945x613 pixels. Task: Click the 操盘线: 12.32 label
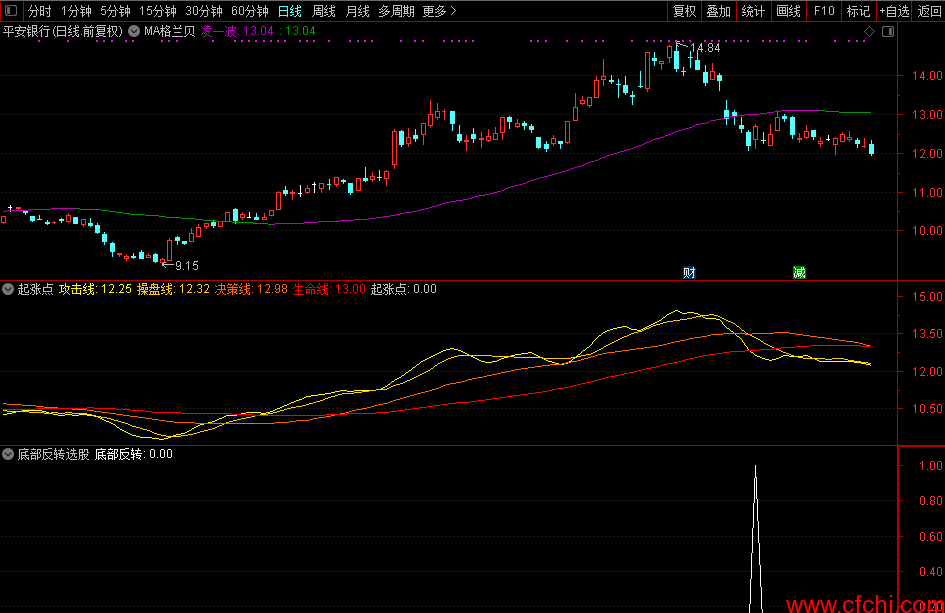[x=173, y=289]
